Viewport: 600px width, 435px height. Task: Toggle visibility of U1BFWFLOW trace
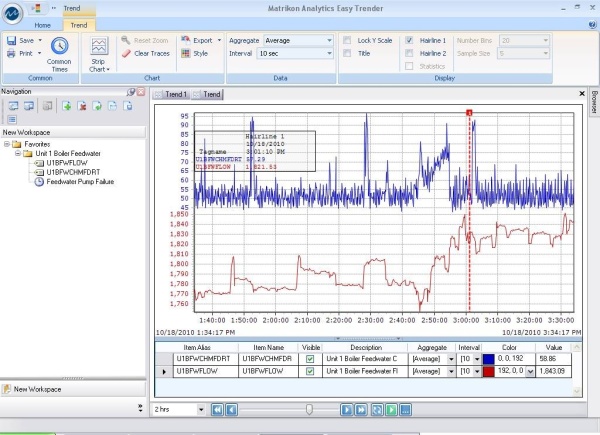tap(310, 371)
